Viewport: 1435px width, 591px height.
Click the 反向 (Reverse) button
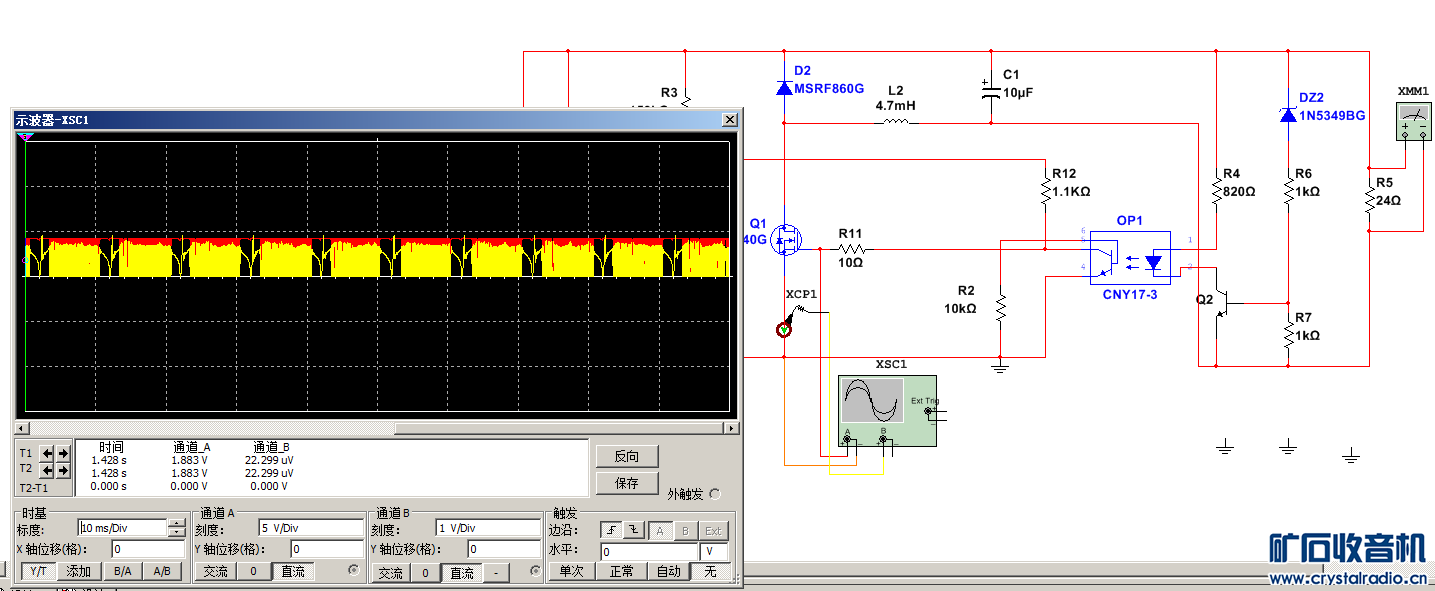627,456
